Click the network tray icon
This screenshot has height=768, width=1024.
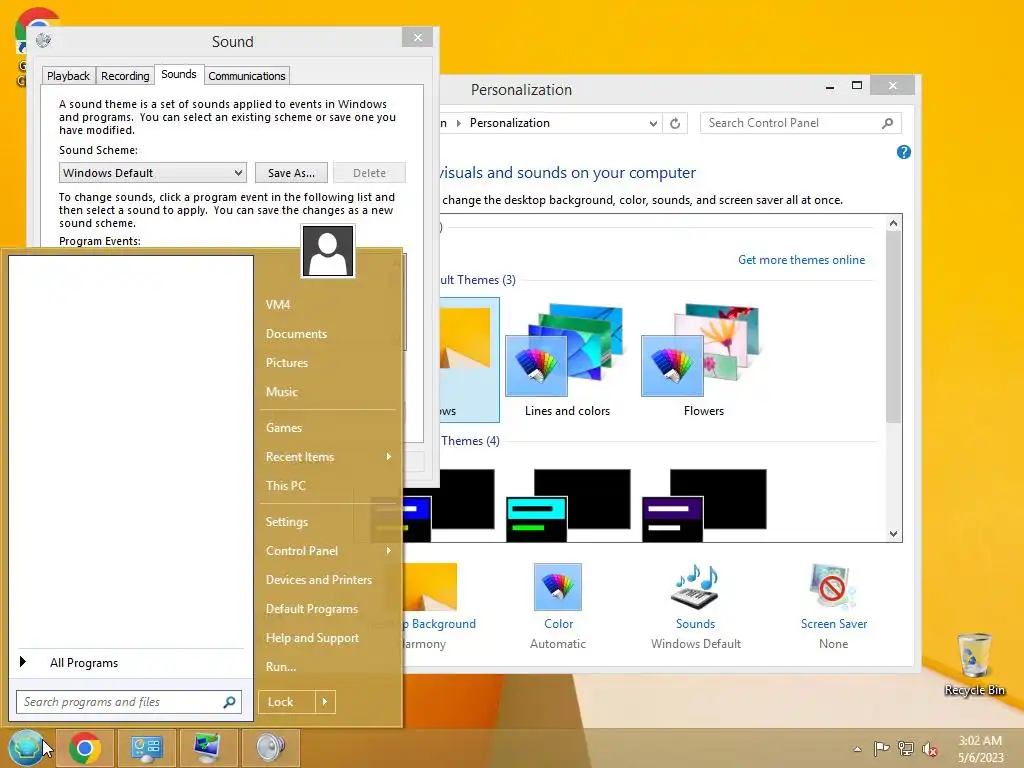(905, 748)
